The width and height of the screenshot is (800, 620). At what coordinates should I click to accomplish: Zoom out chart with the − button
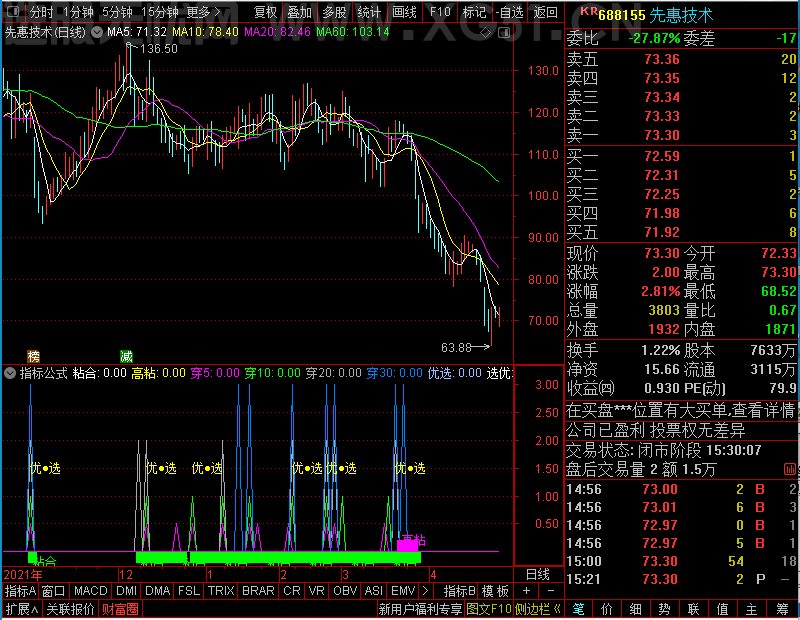click(x=551, y=591)
